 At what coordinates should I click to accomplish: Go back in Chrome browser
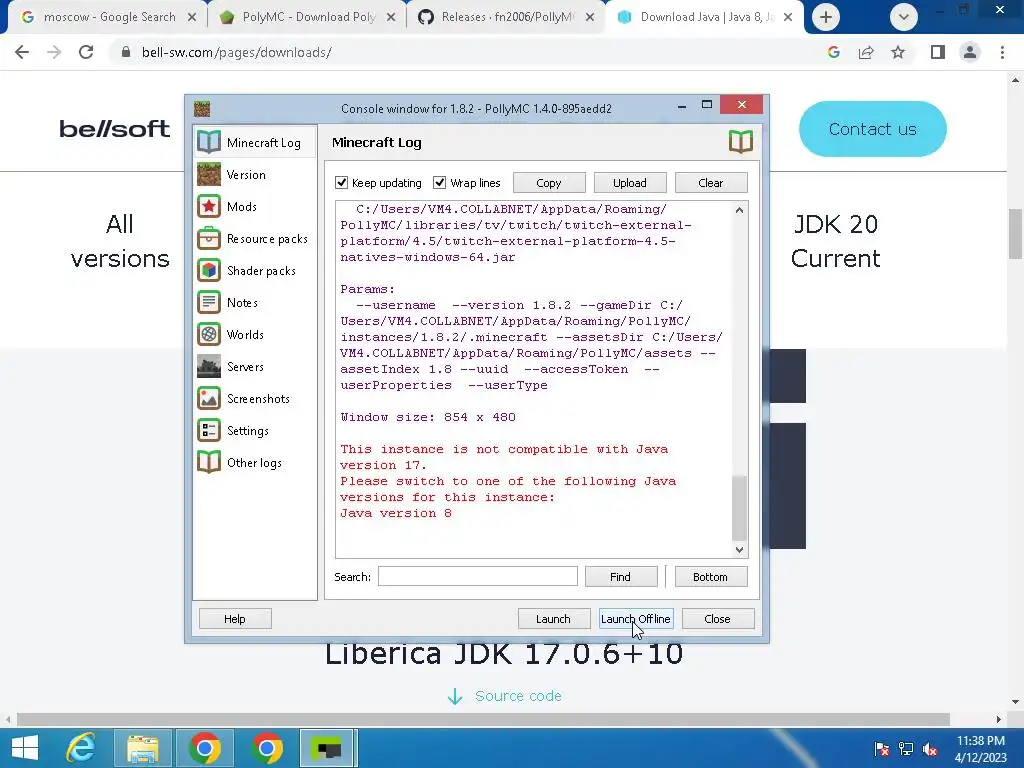[x=22, y=52]
